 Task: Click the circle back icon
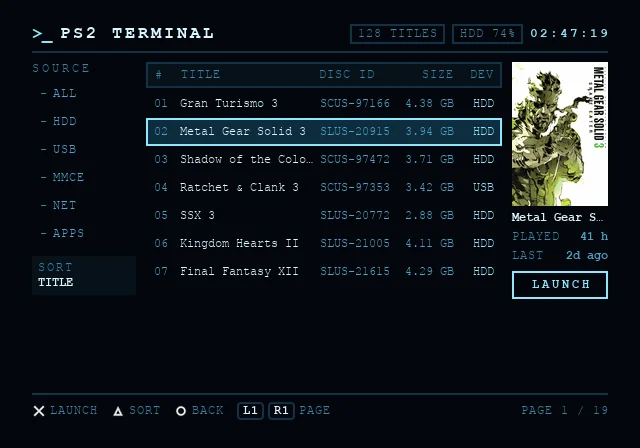pos(181,411)
